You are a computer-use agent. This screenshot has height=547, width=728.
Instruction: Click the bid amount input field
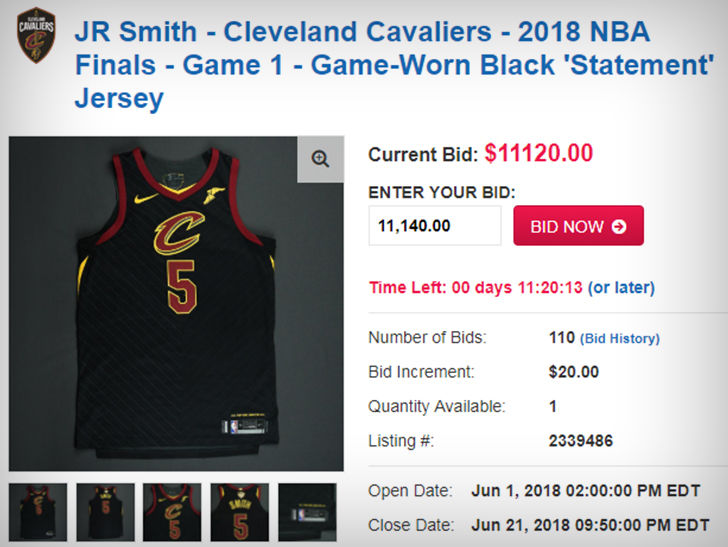click(435, 226)
